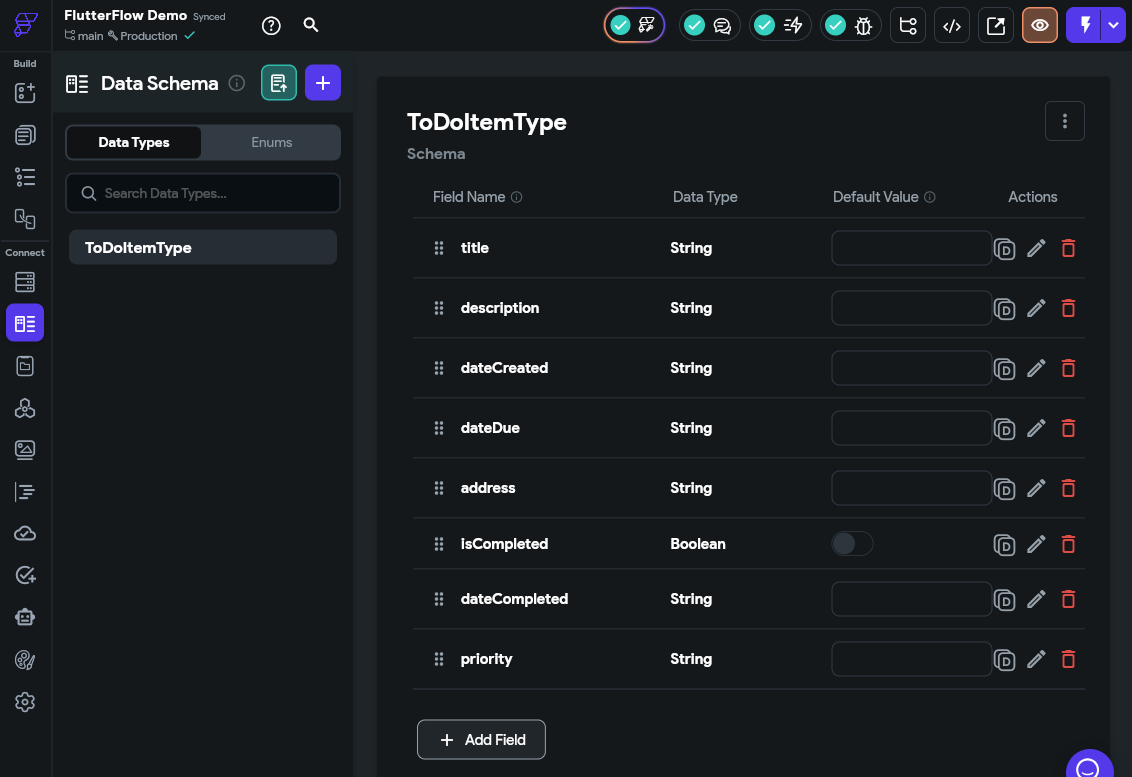Open Cloud Functions sidebar icon
The height and width of the screenshot is (777, 1132).
tap(25, 534)
